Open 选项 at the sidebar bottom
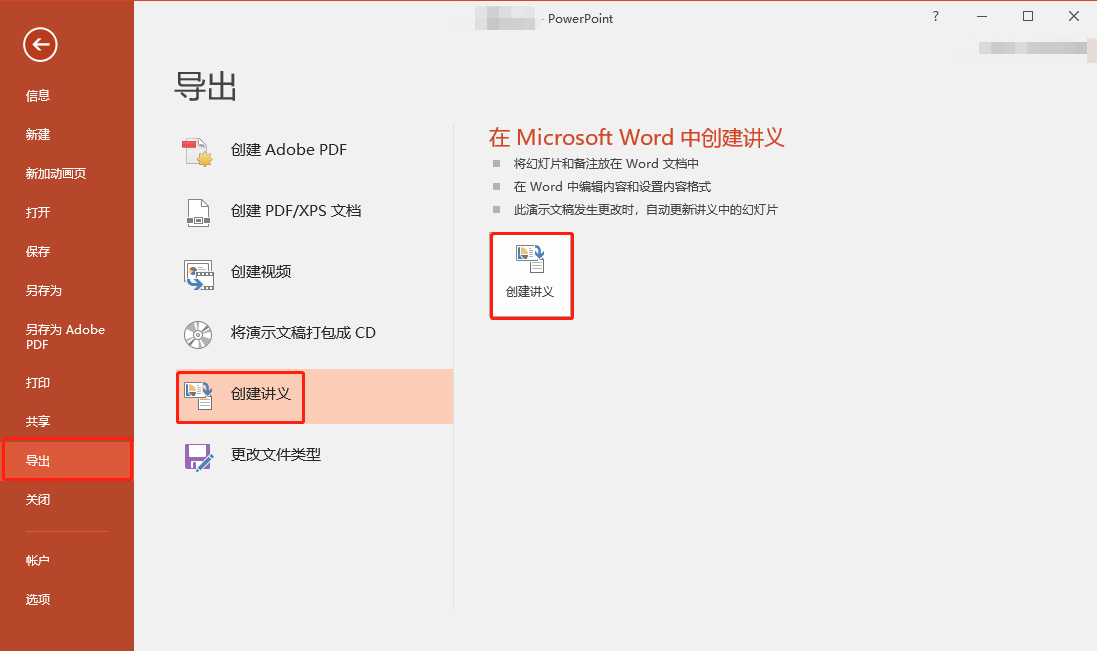Image resolution: width=1097 pixels, height=651 pixels. tap(38, 600)
